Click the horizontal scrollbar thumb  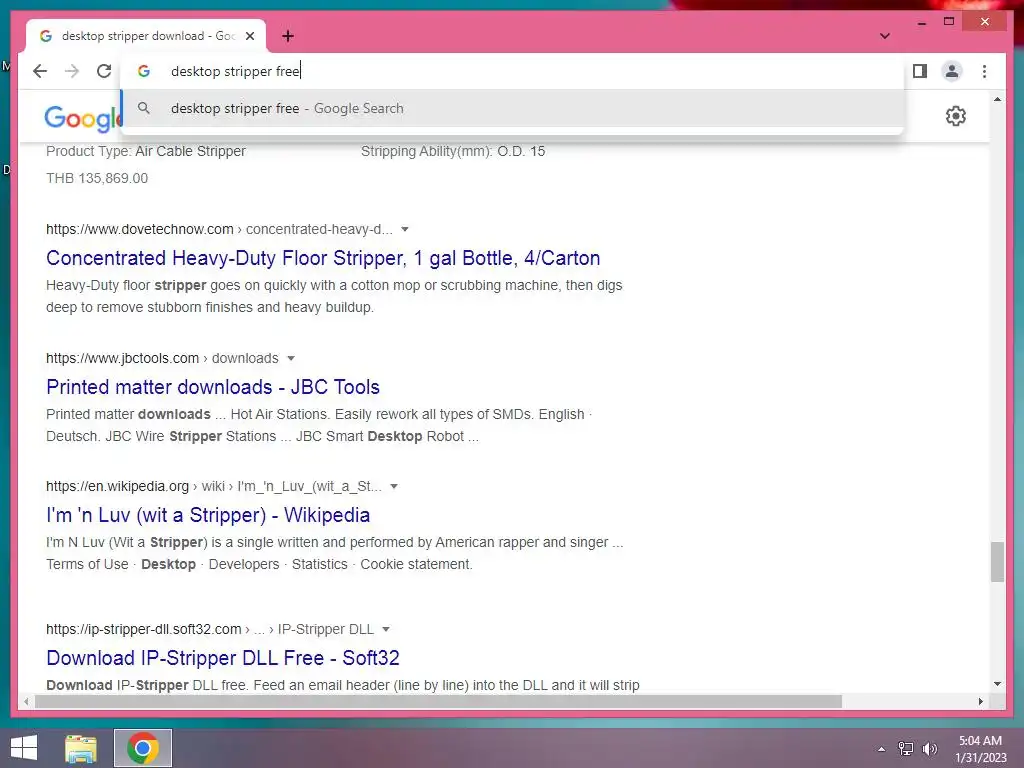click(438, 701)
